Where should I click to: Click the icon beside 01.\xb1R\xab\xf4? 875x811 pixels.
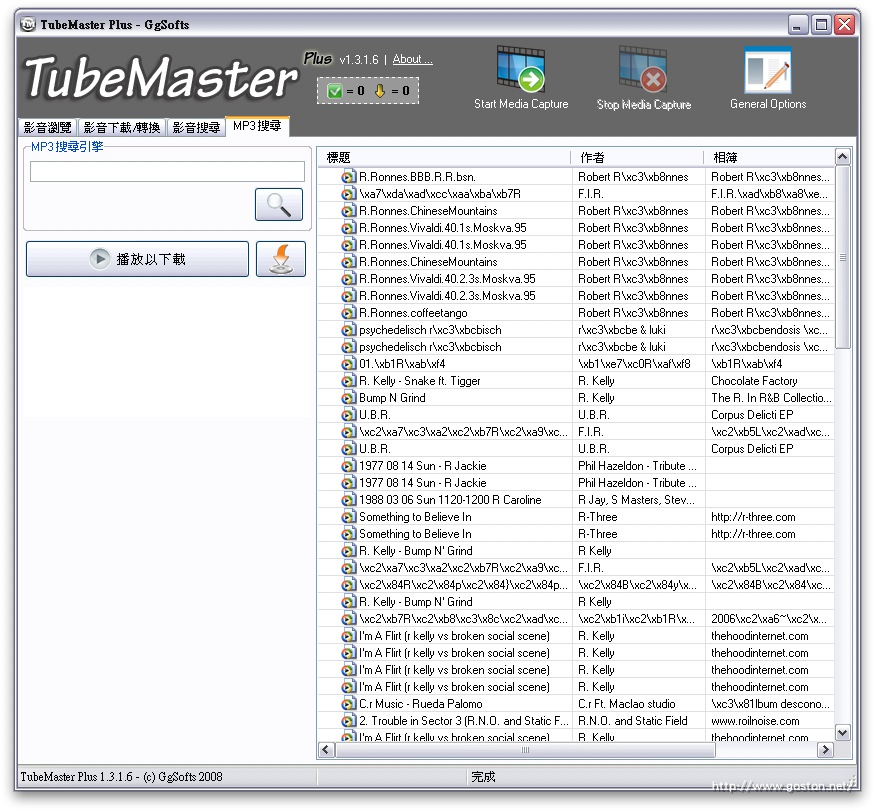point(348,364)
